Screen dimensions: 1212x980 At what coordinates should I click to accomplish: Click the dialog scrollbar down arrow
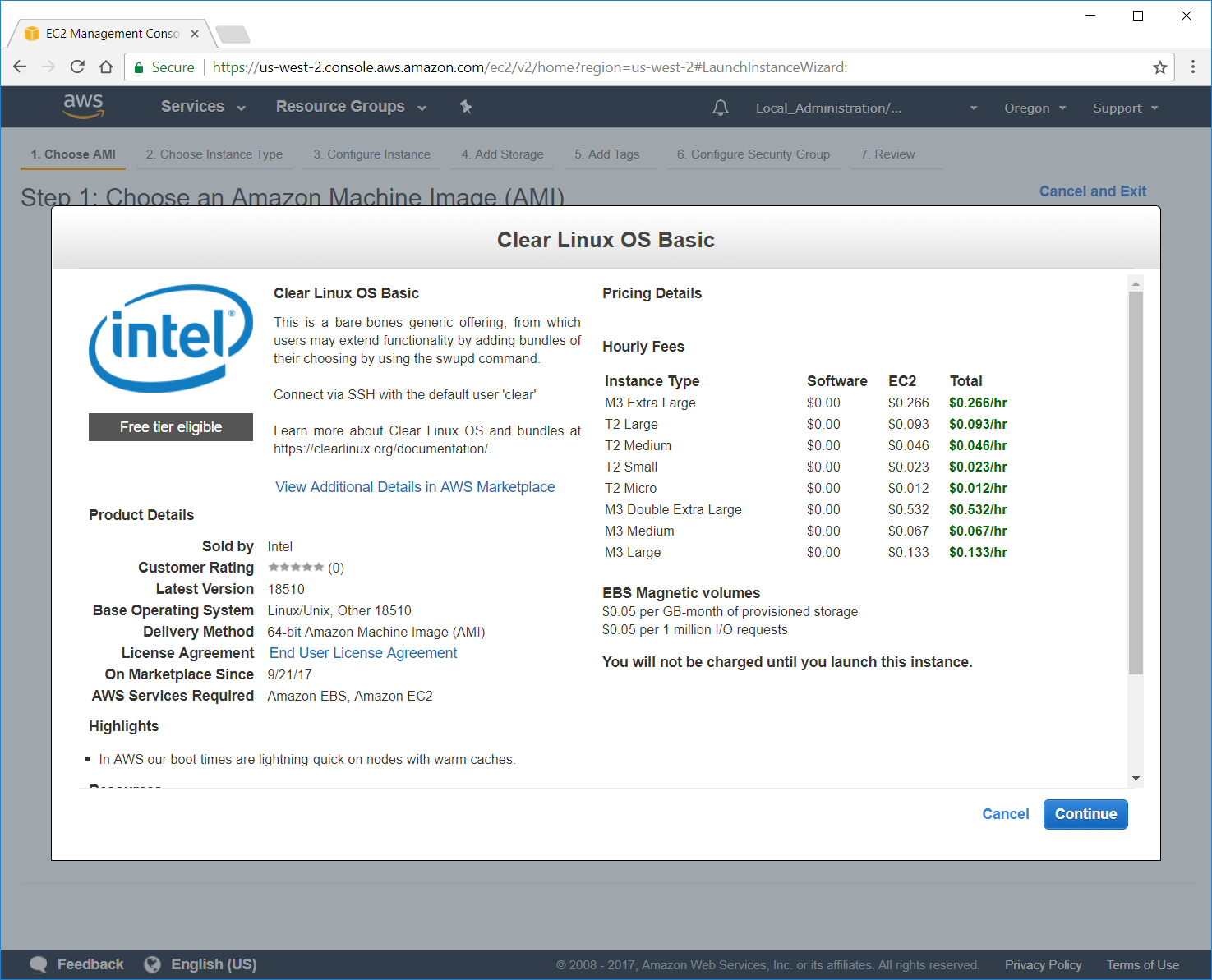pos(1136,778)
